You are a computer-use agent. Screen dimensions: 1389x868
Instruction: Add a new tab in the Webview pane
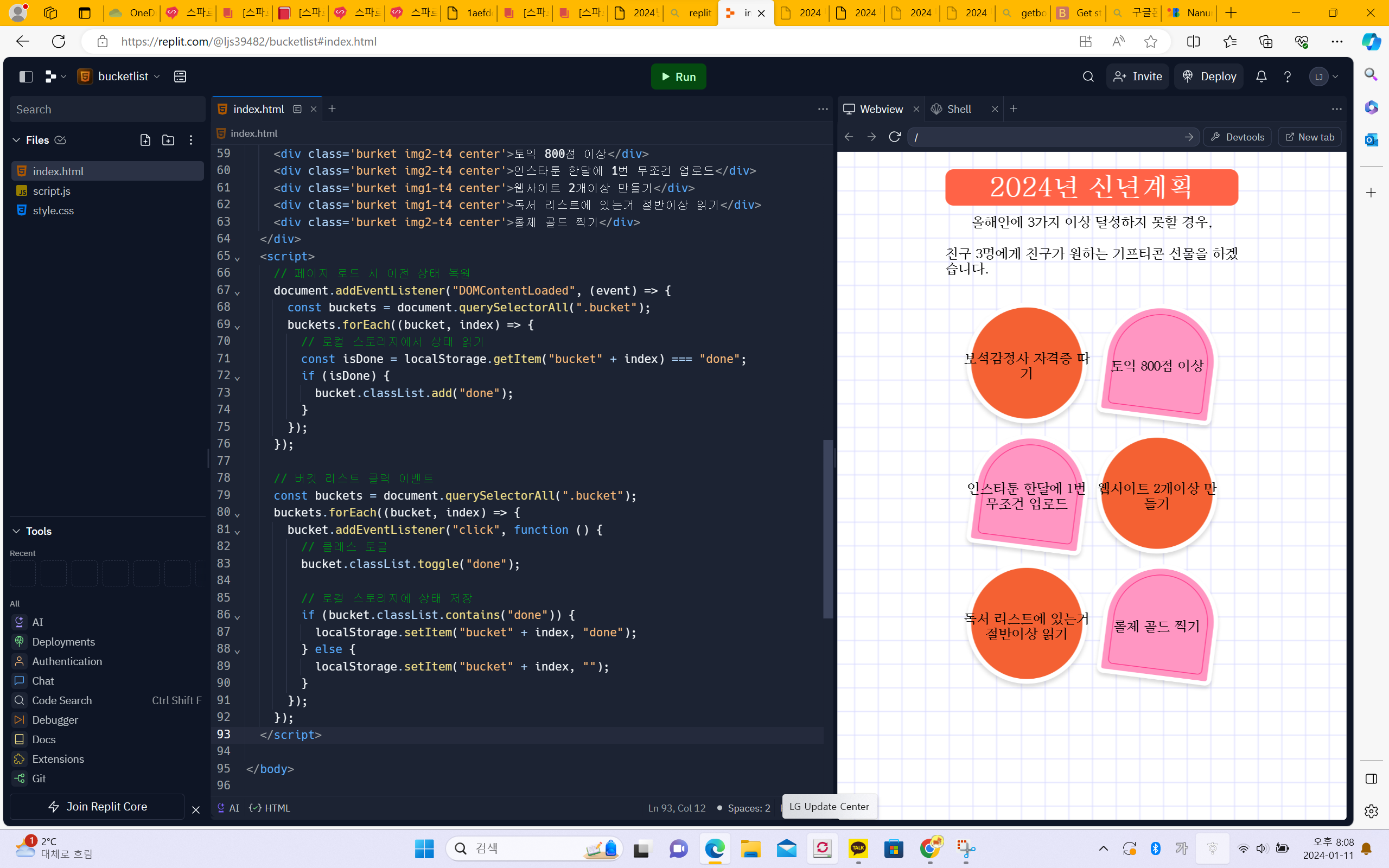(1014, 109)
